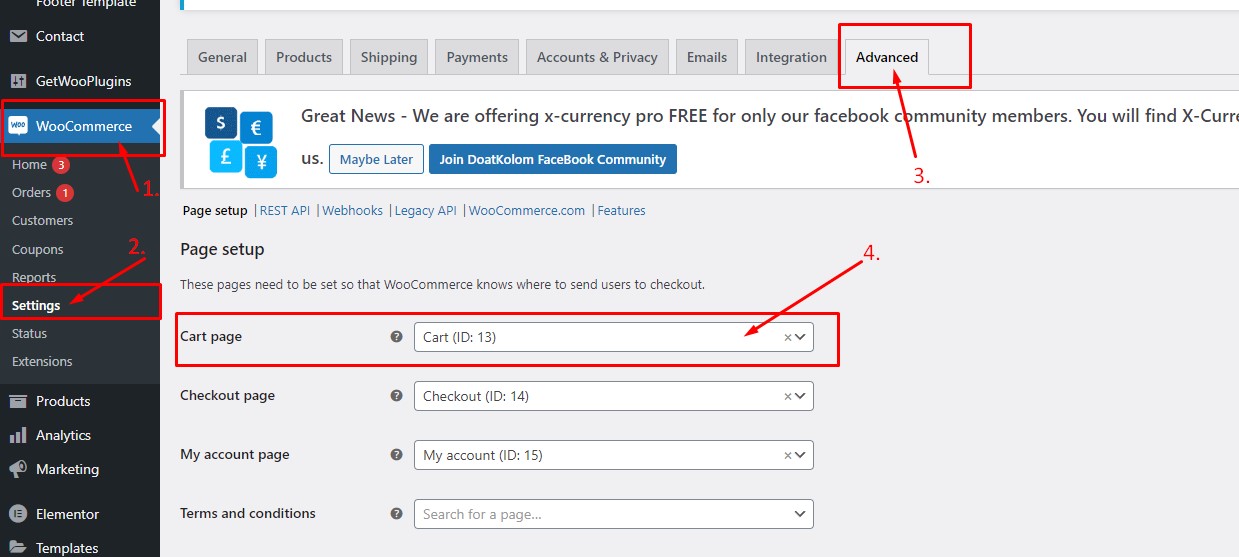Open the Features subsection link

tap(621, 211)
